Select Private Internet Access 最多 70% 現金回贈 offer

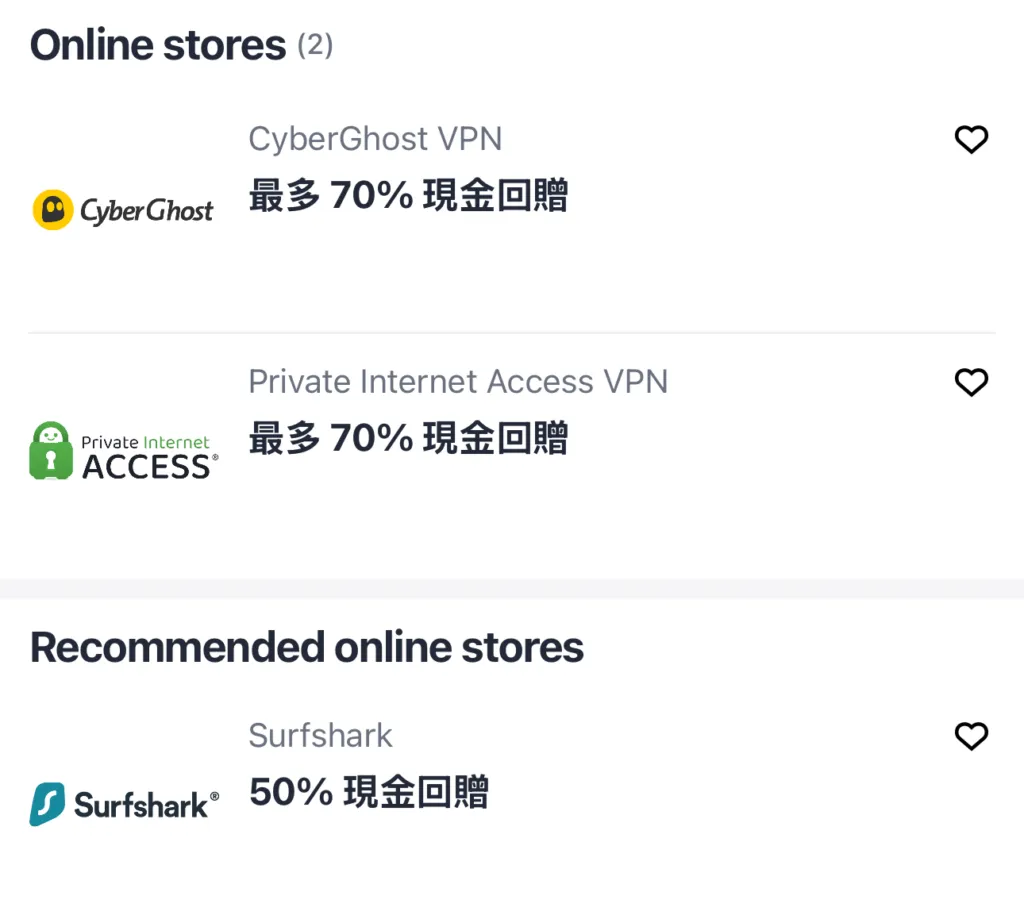pos(408,438)
